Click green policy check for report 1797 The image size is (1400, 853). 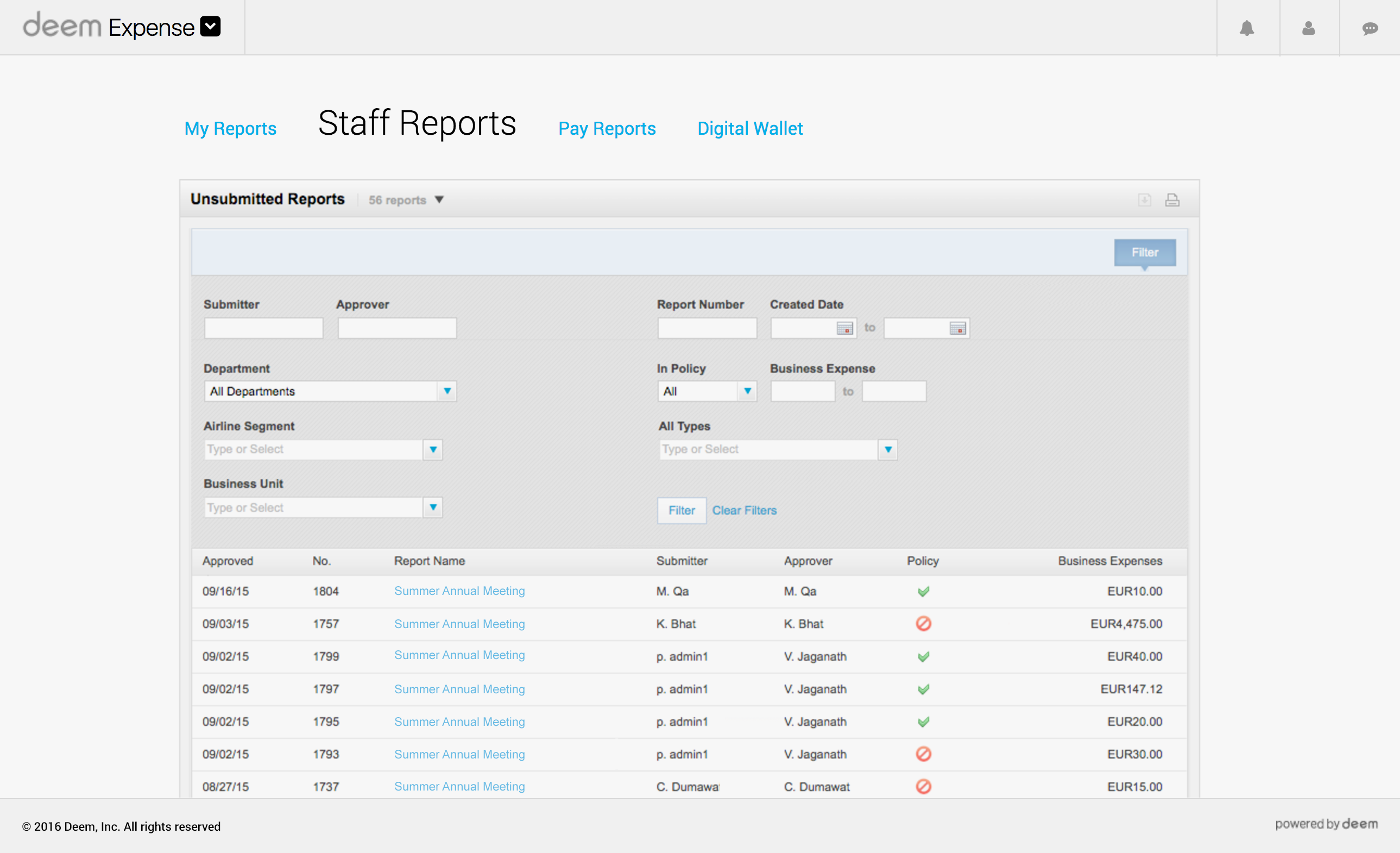click(x=923, y=689)
